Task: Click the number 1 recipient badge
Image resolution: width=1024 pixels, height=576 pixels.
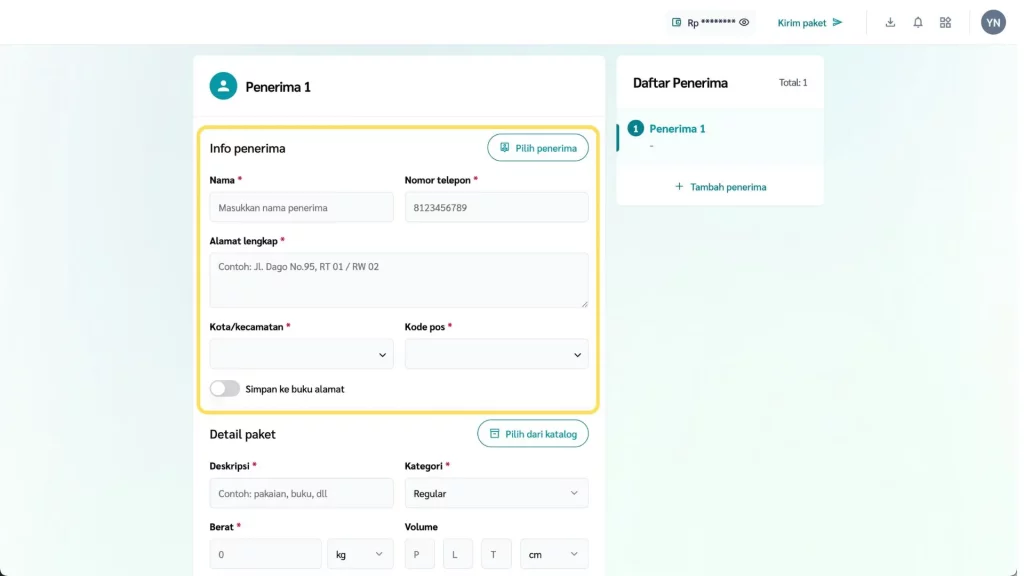Action: point(635,129)
